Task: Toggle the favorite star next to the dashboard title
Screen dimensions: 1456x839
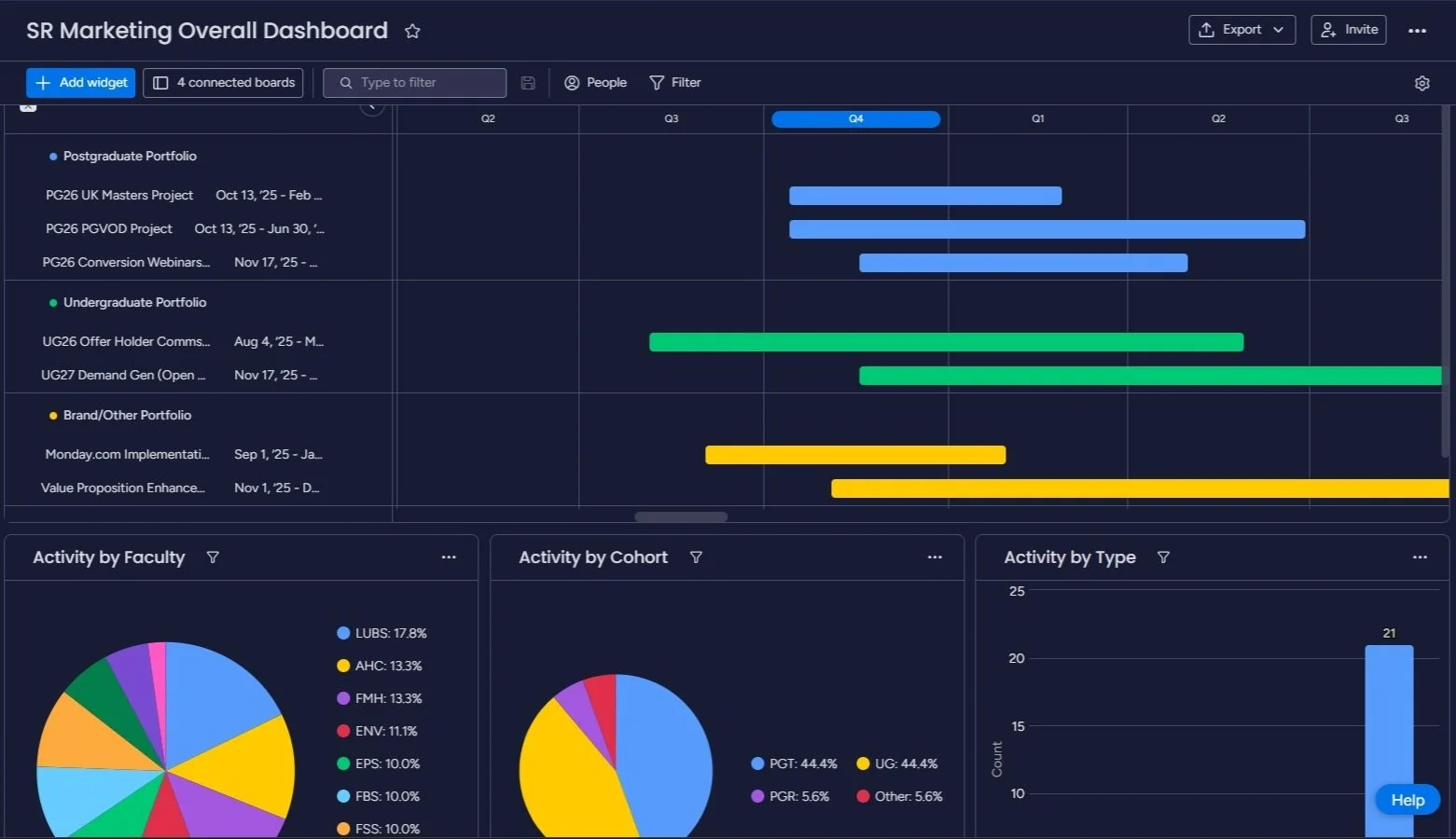Action: click(412, 30)
